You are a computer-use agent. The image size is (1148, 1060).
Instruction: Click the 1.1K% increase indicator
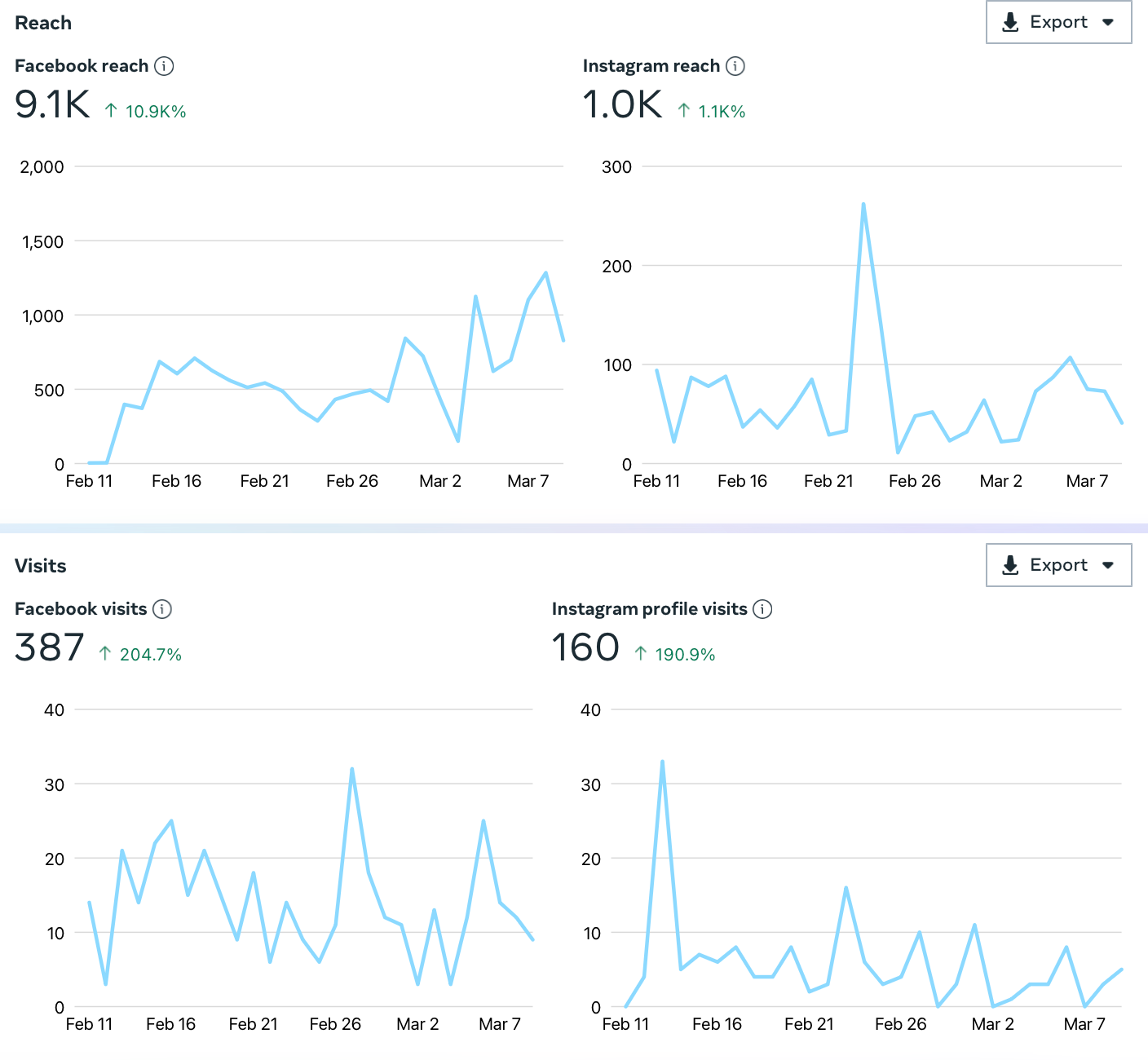click(712, 112)
